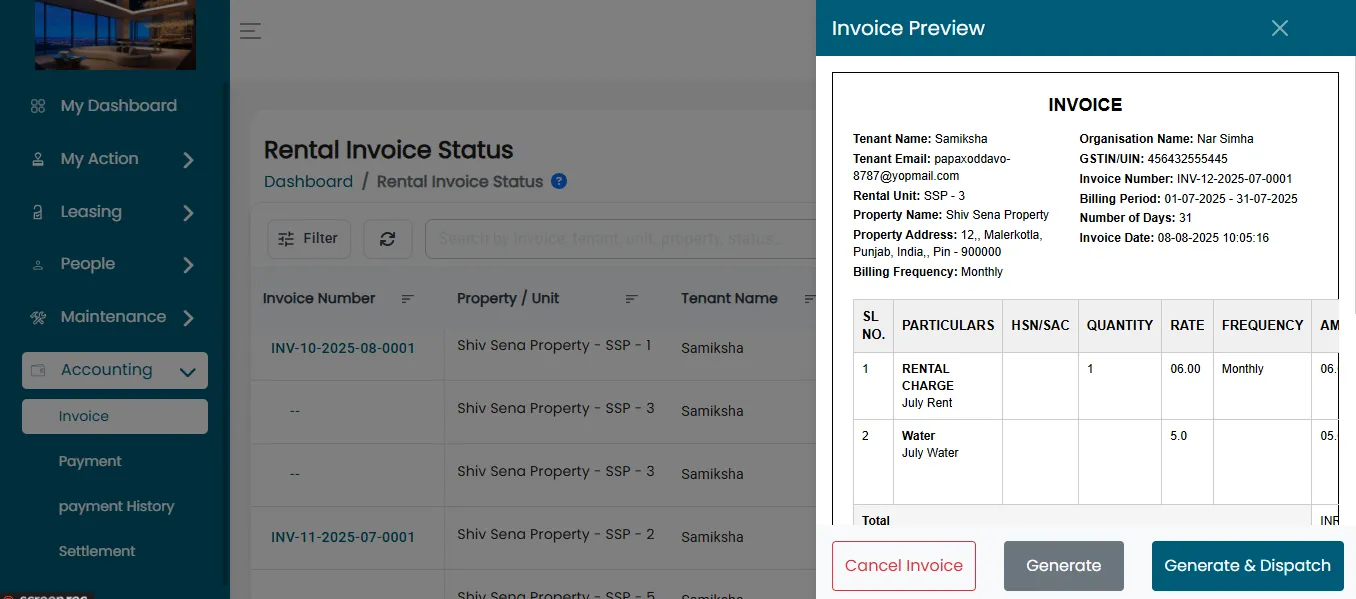The width and height of the screenshot is (1356, 599).
Task: Click the My Dashboard grid icon
Action: [x=38, y=106]
